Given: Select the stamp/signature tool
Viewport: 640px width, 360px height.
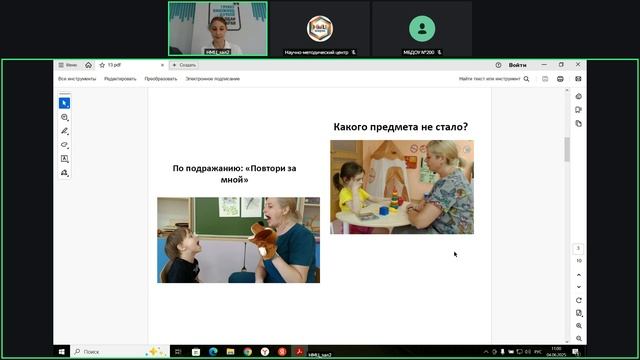Looking at the screenshot, I should [64, 173].
